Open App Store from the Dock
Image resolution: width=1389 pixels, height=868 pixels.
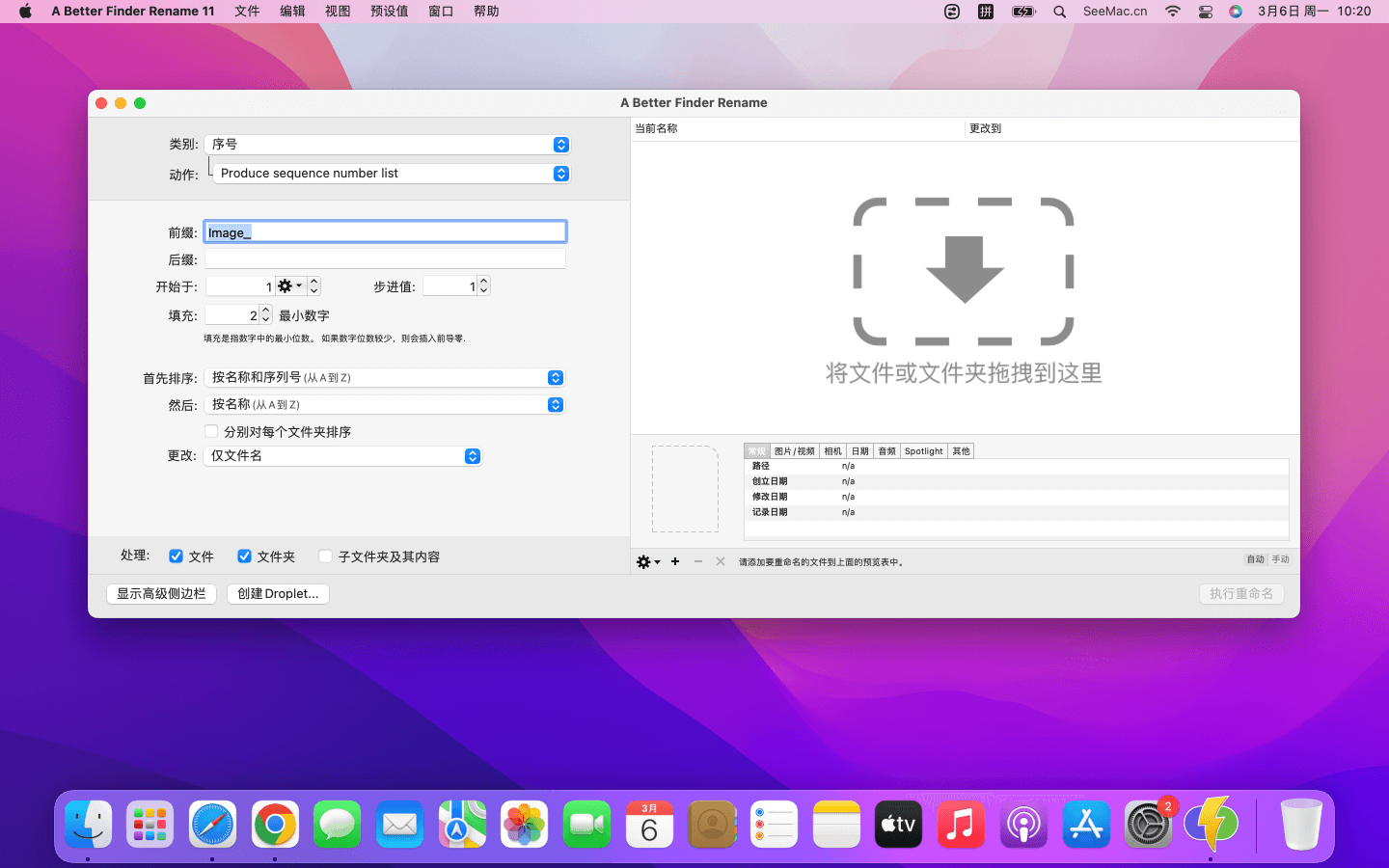(1086, 825)
